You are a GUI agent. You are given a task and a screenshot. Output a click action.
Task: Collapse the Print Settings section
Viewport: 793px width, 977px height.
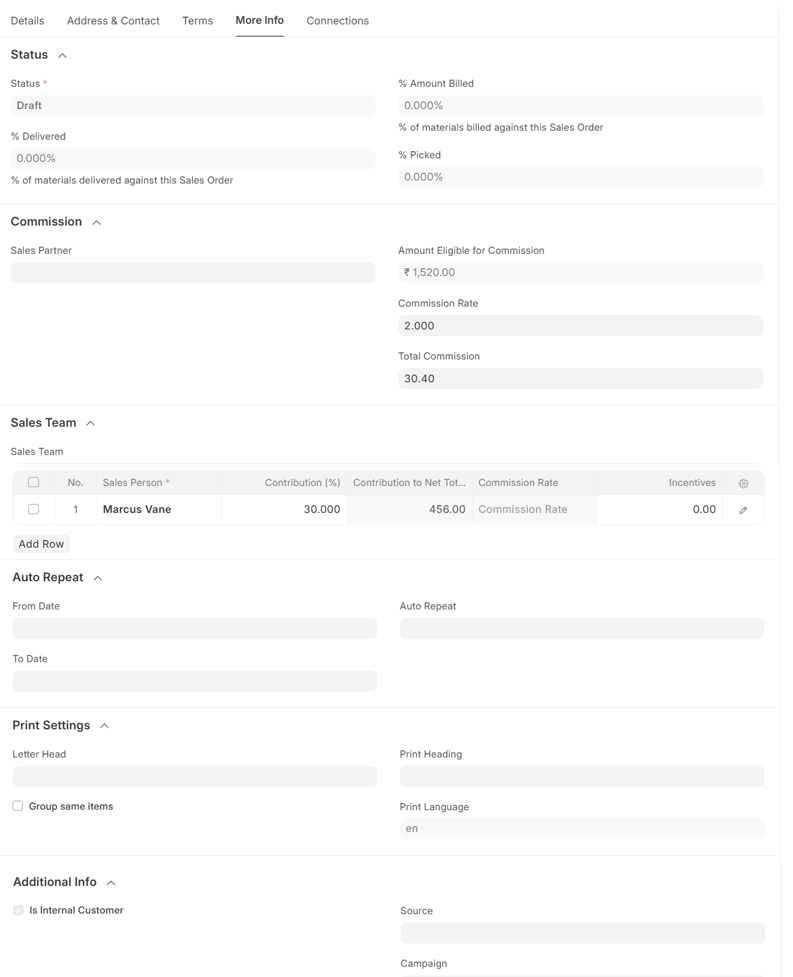pyautogui.click(x=104, y=726)
